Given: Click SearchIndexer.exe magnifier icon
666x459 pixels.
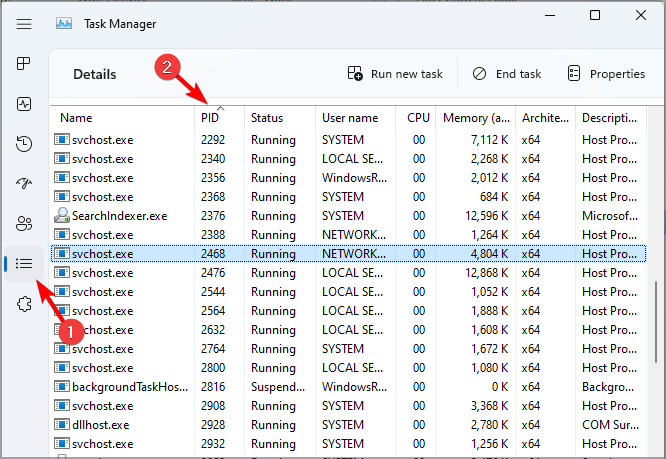Looking at the screenshot, I should [62, 216].
